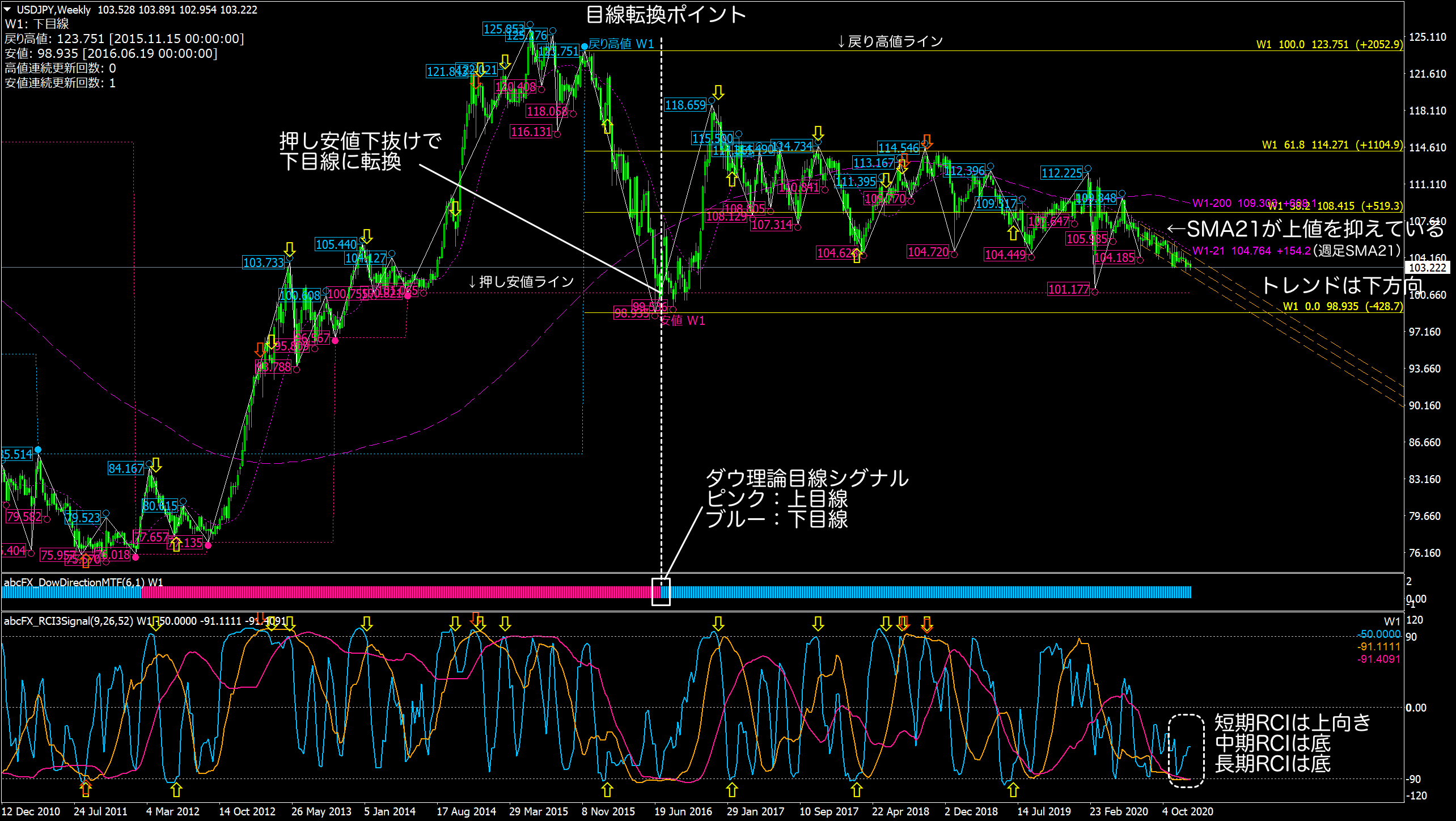Click yellow down arrow beside 84.167 label

coord(156,465)
